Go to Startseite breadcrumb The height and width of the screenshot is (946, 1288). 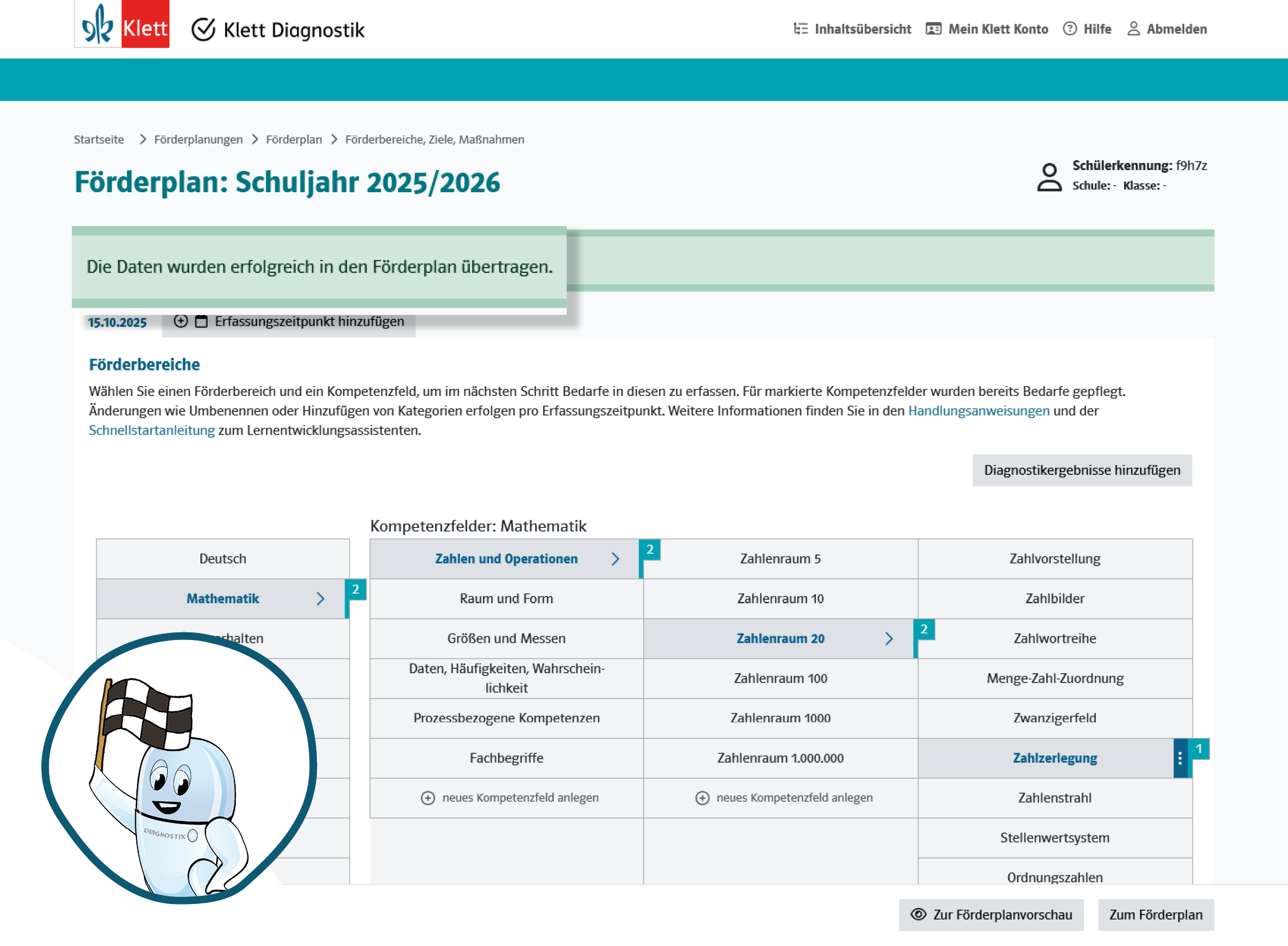(x=99, y=140)
